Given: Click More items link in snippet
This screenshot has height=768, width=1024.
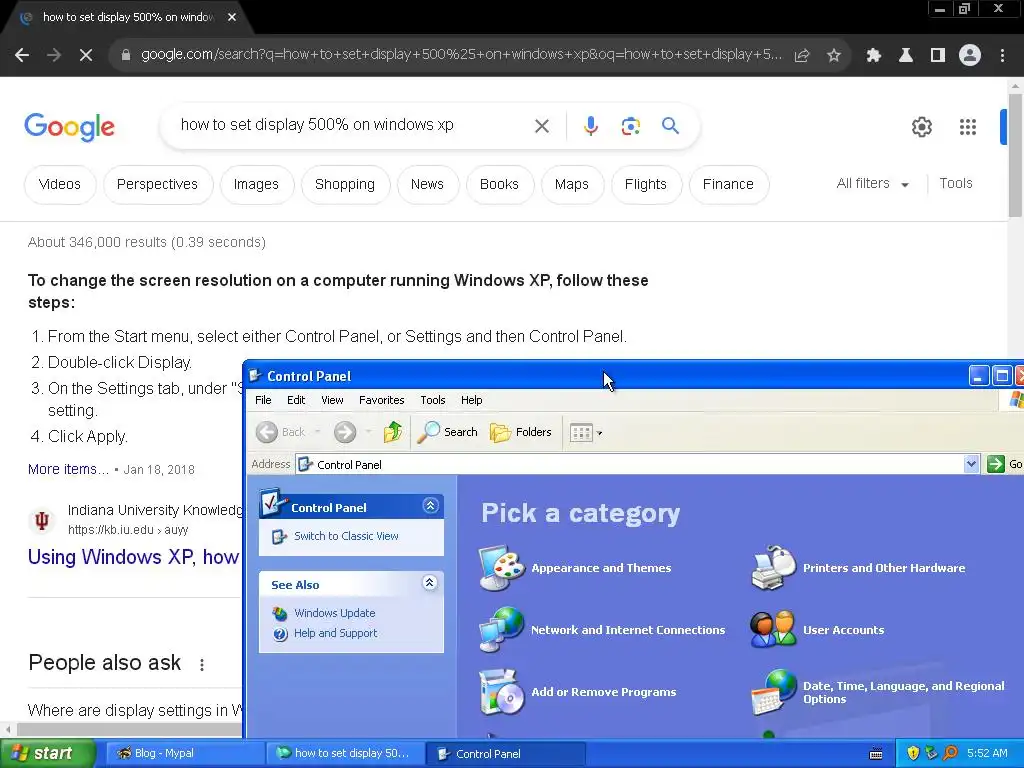Looking at the screenshot, I should tap(68, 469).
